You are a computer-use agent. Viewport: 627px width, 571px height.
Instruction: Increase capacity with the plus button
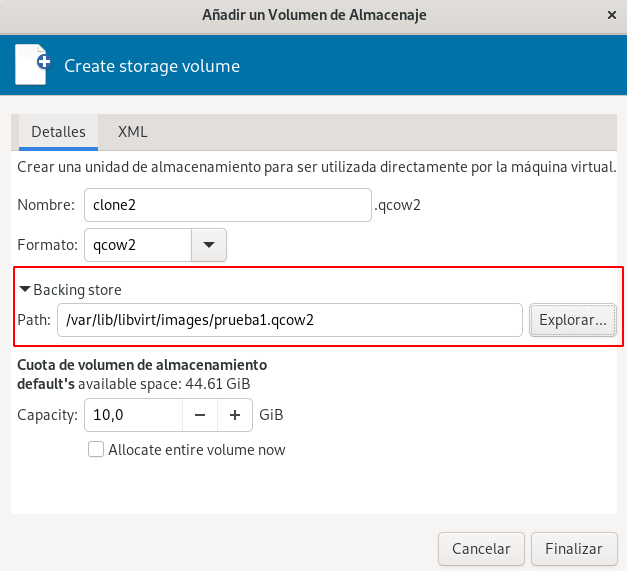click(235, 415)
